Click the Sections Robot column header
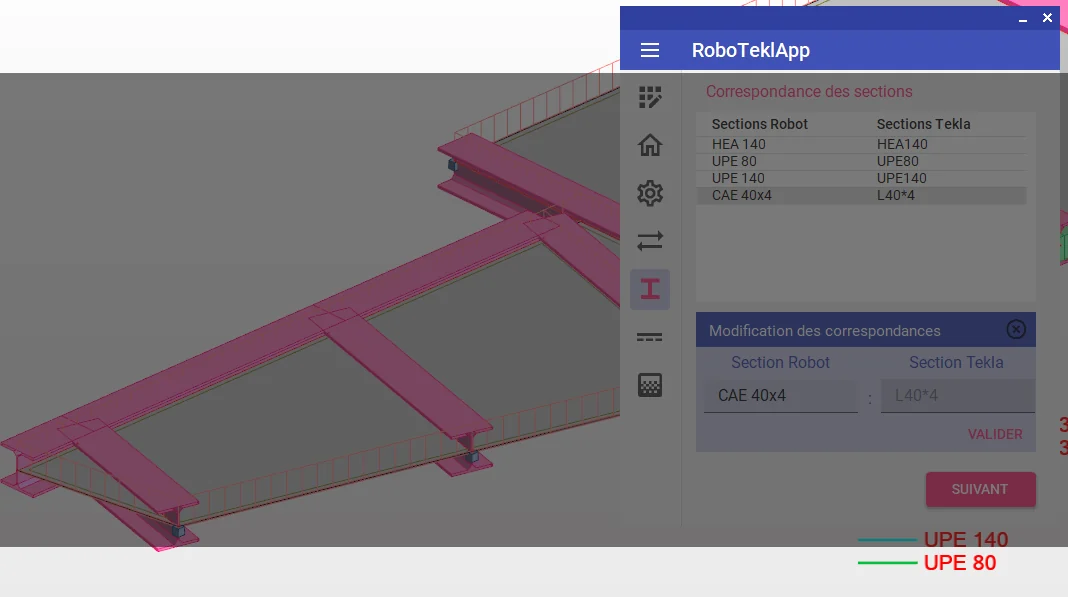Screen dimensions: 1068x597 (x=759, y=124)
